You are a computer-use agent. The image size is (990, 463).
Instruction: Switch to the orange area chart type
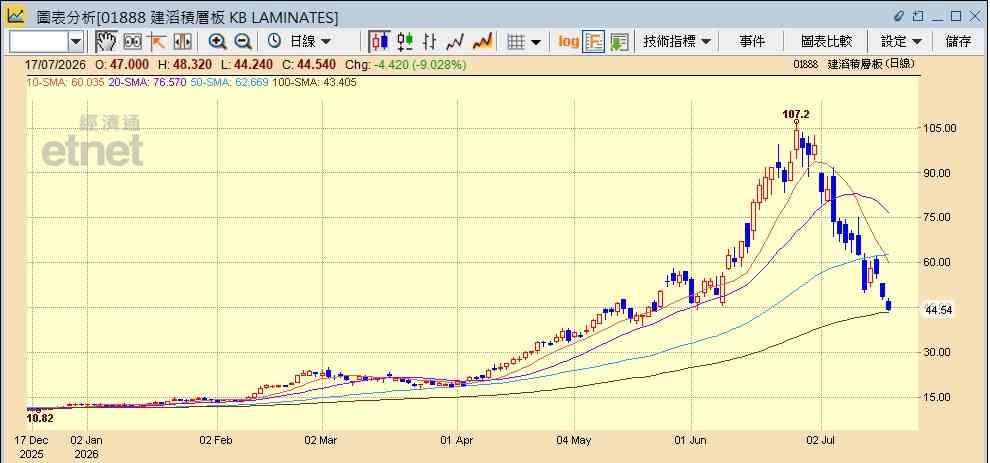pos(482,42)
